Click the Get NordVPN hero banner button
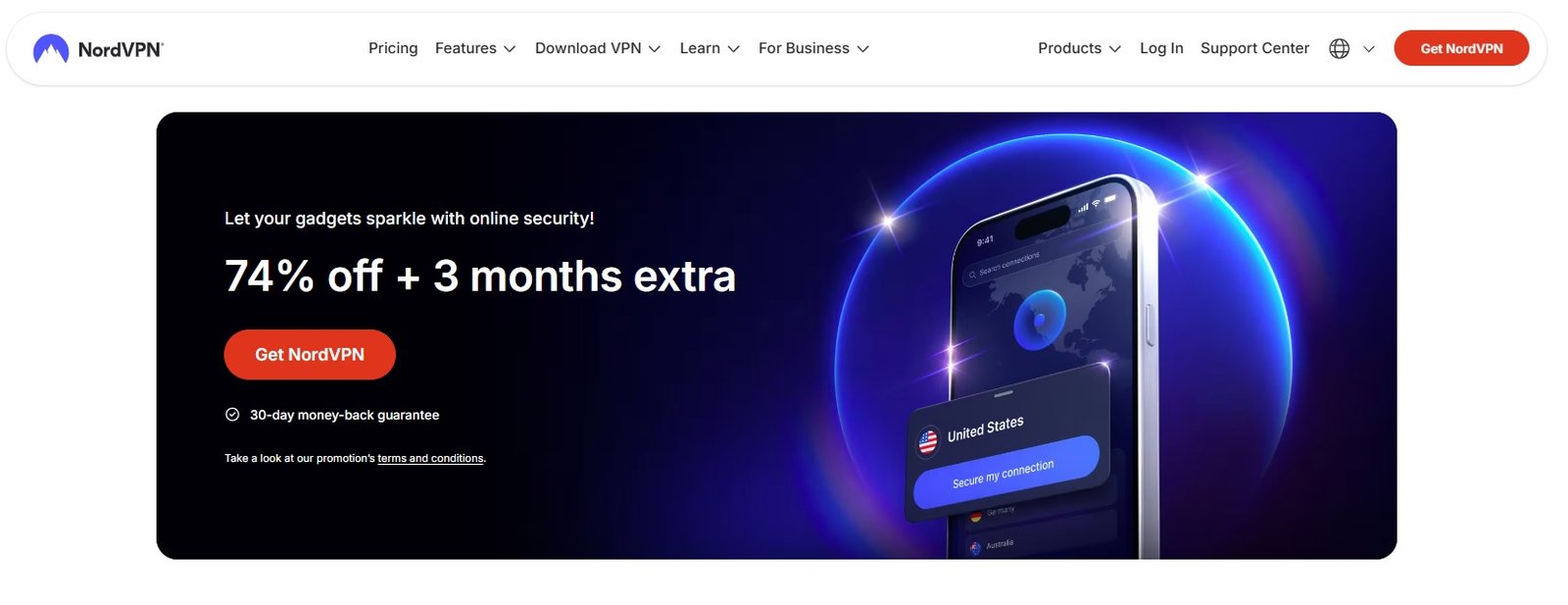1568x605 pixels. coord(310,355)
